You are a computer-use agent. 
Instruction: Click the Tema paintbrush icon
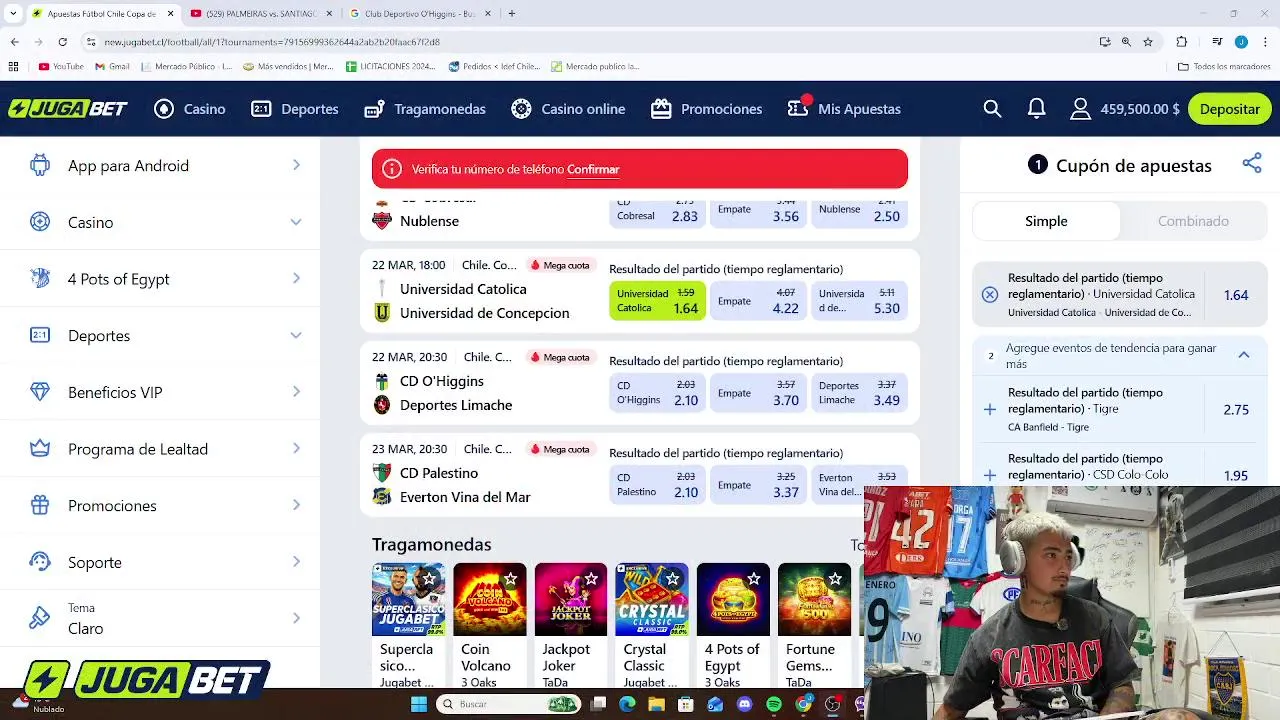click(40, 619)
